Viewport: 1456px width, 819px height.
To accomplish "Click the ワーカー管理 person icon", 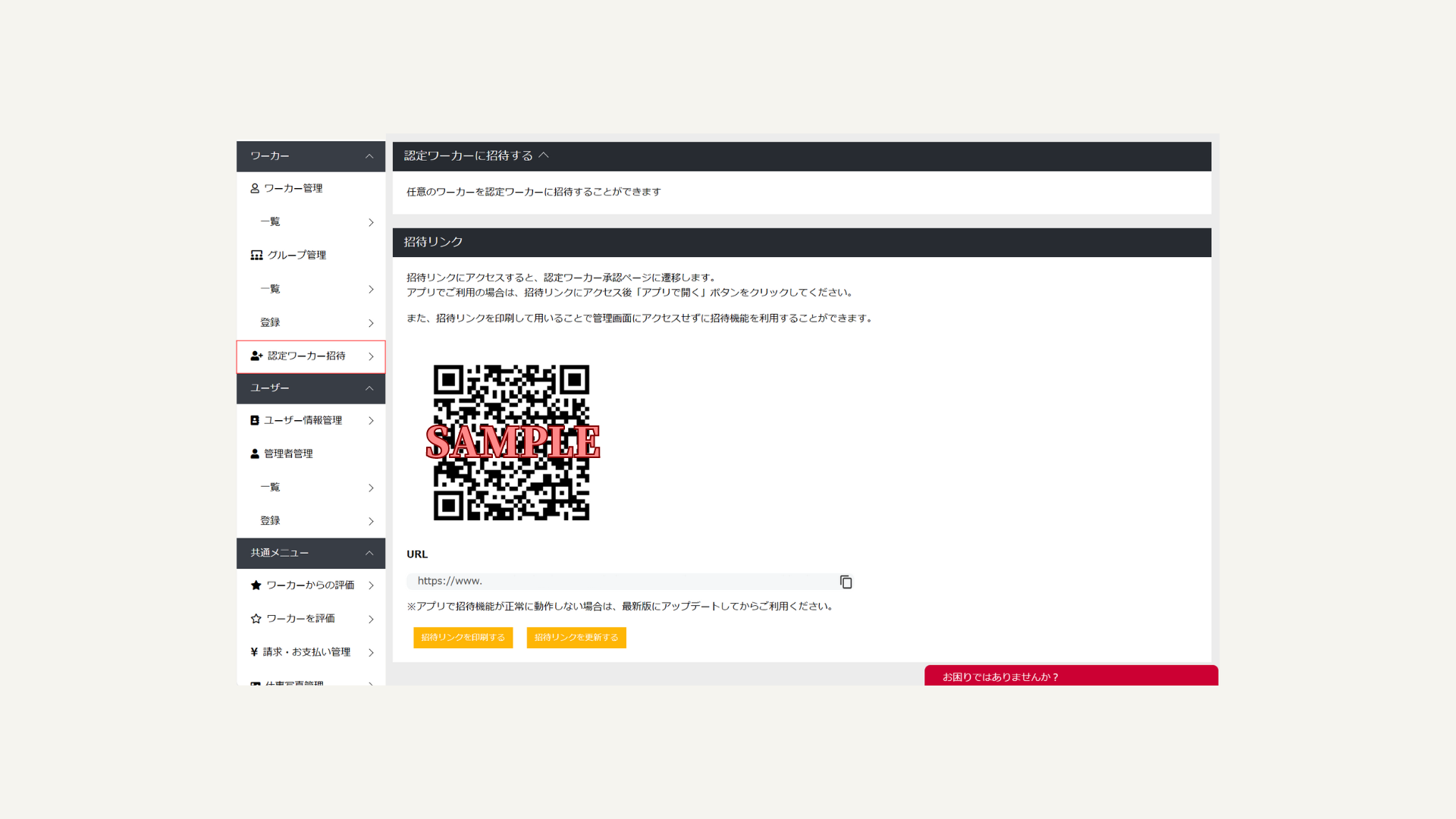I will [253, 188].
